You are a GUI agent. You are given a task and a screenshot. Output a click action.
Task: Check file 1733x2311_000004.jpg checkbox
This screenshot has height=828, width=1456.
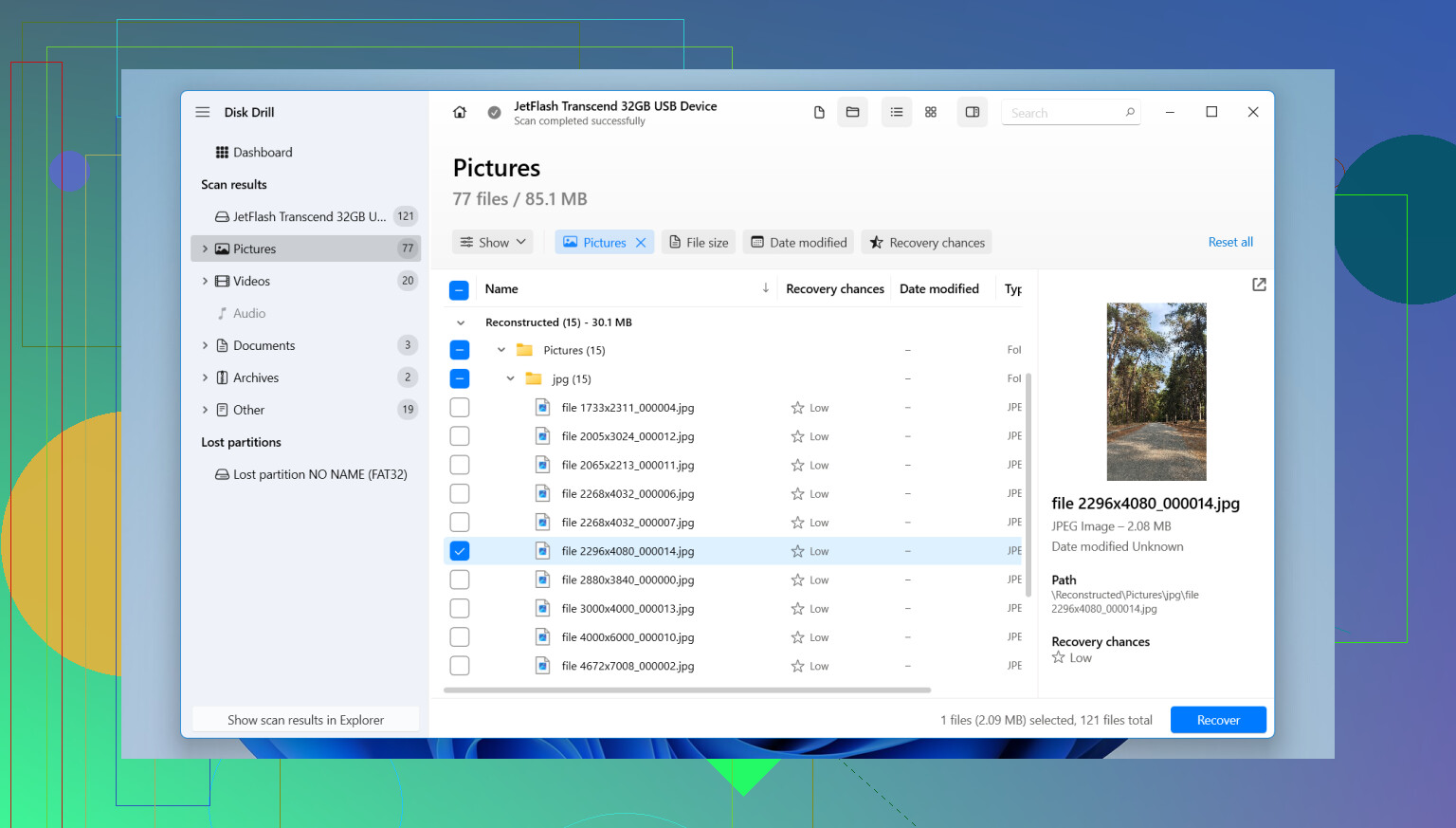pyautogui.click(x=460, y=408)
